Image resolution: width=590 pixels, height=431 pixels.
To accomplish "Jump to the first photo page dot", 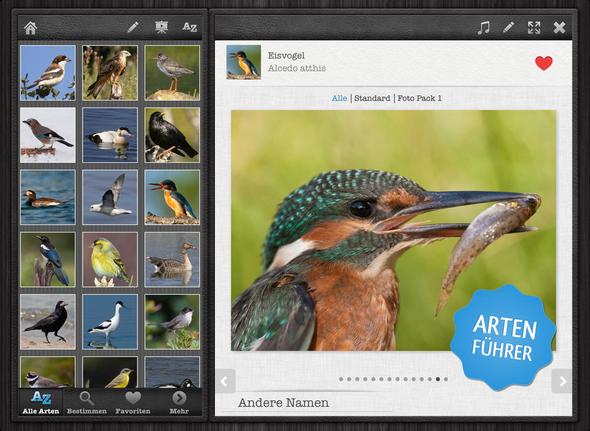I will [341, 379].
